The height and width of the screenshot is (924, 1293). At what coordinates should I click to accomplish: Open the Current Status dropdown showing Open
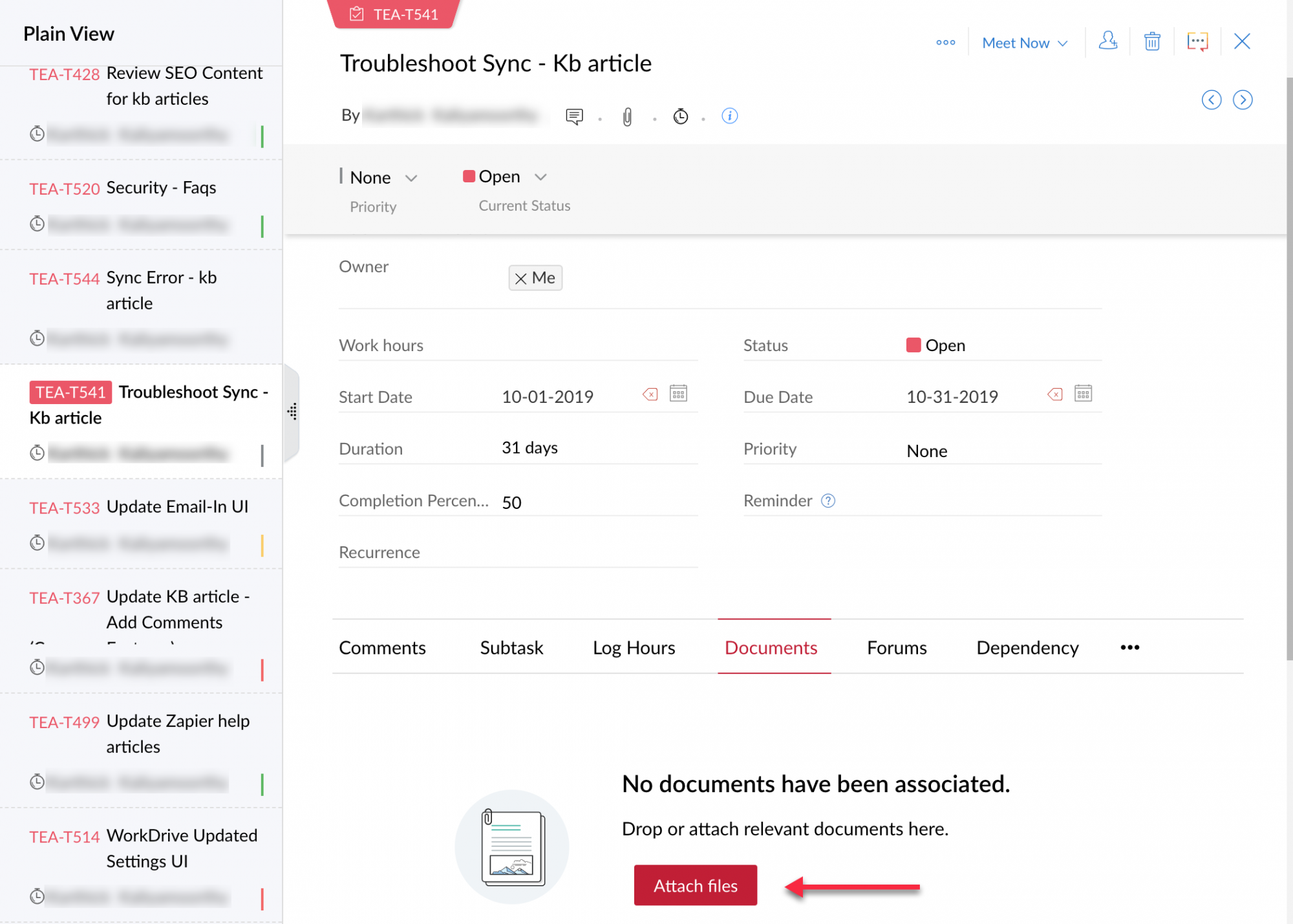pos(541,176)
